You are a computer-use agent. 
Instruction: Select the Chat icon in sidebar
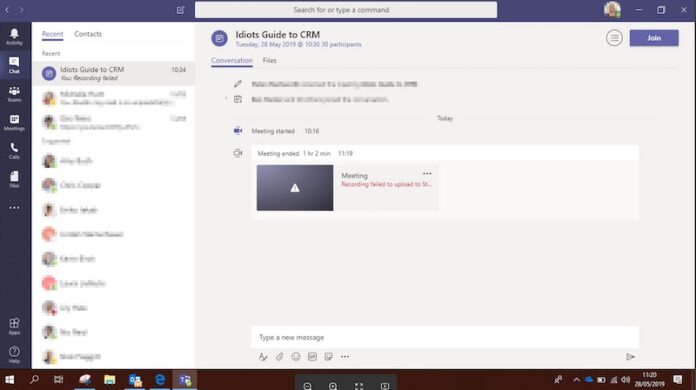[14, 65]
